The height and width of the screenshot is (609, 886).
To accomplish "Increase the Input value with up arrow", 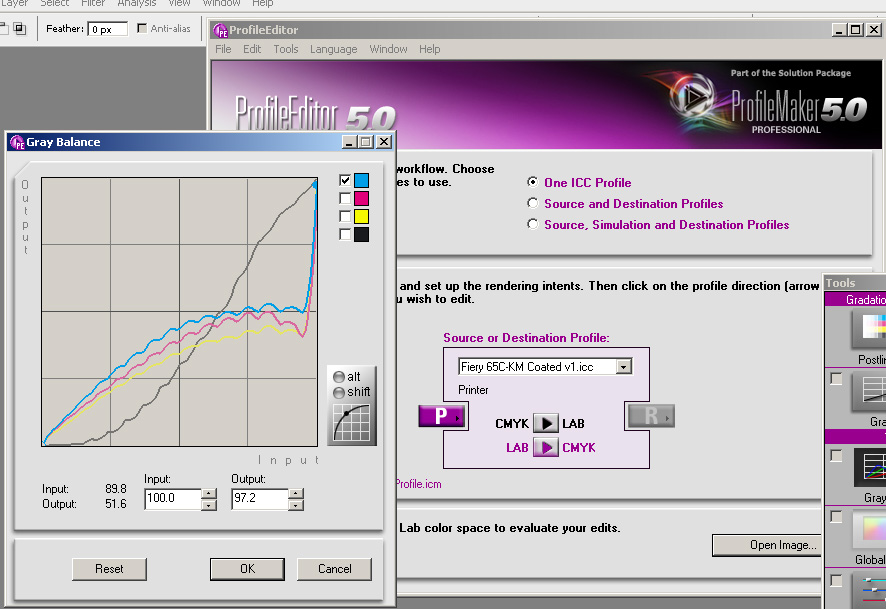I will [209, 494].
